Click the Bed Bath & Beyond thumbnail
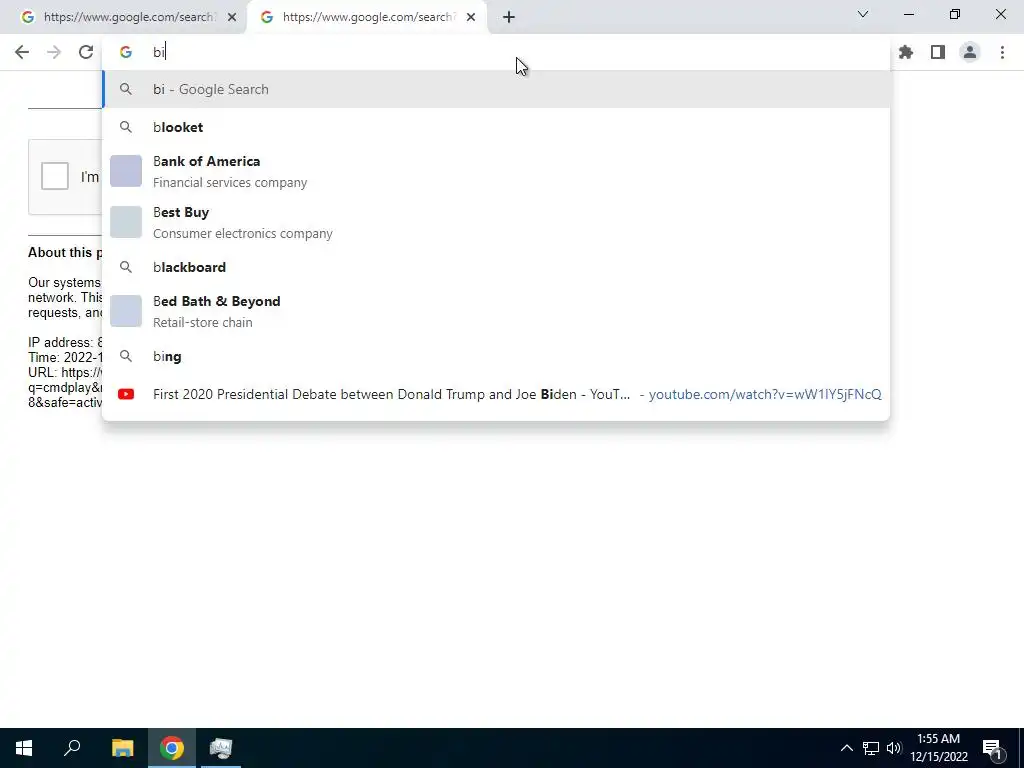Image resolution: width=1024 pixels, height=768 pixels. point(126,311)
